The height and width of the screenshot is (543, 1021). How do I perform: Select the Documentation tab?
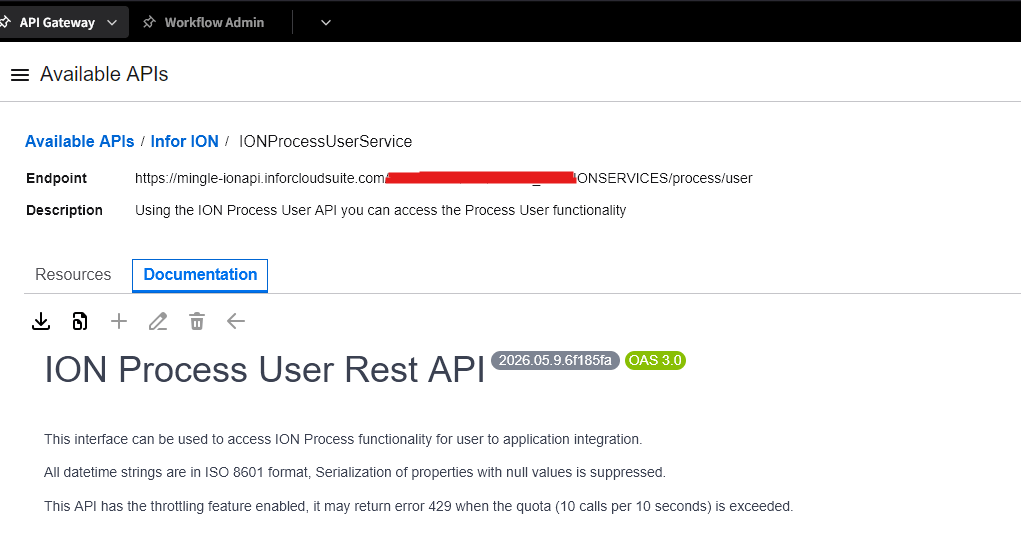tap(200, 275)
